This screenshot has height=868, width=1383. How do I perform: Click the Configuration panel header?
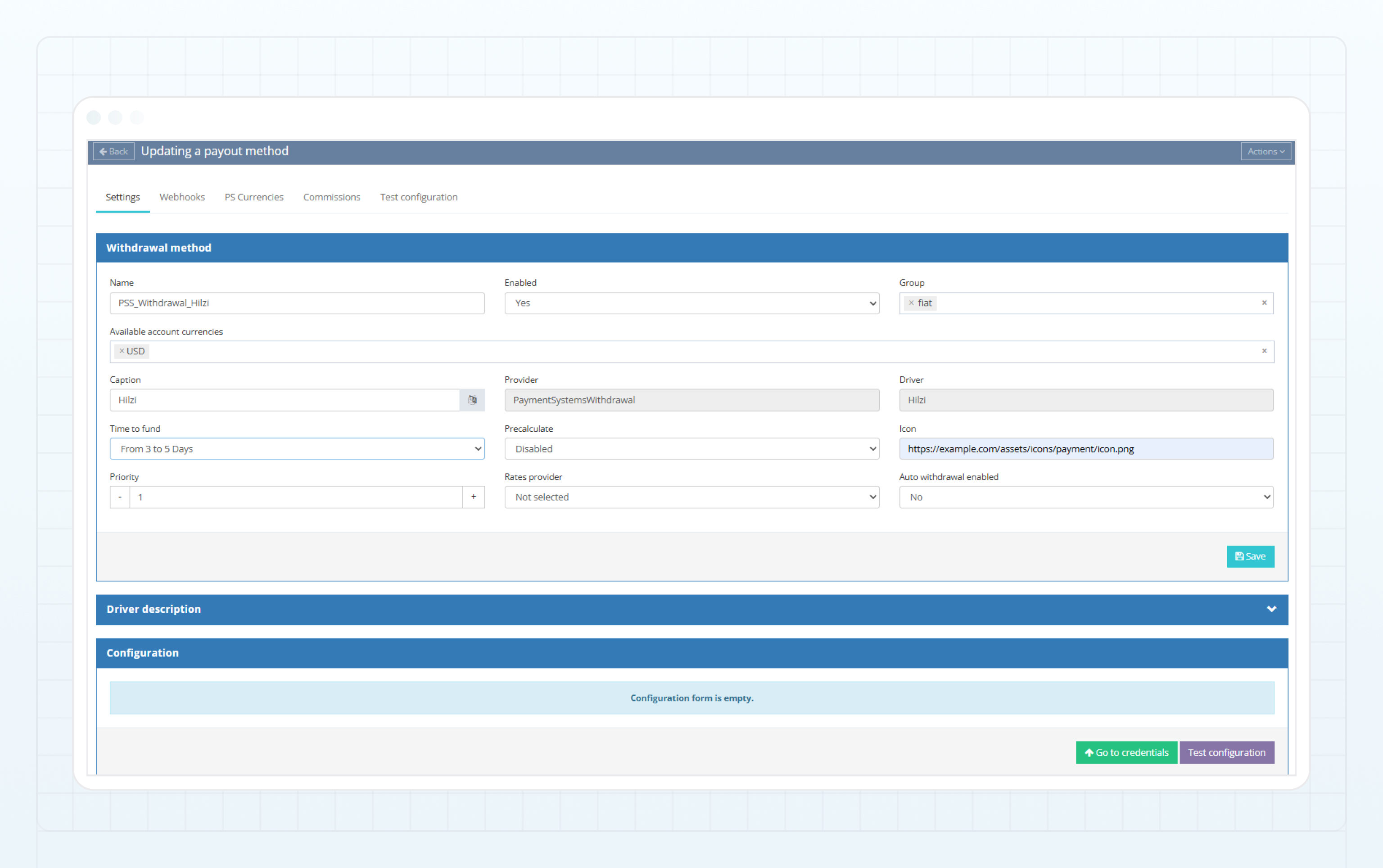point(692,653)
